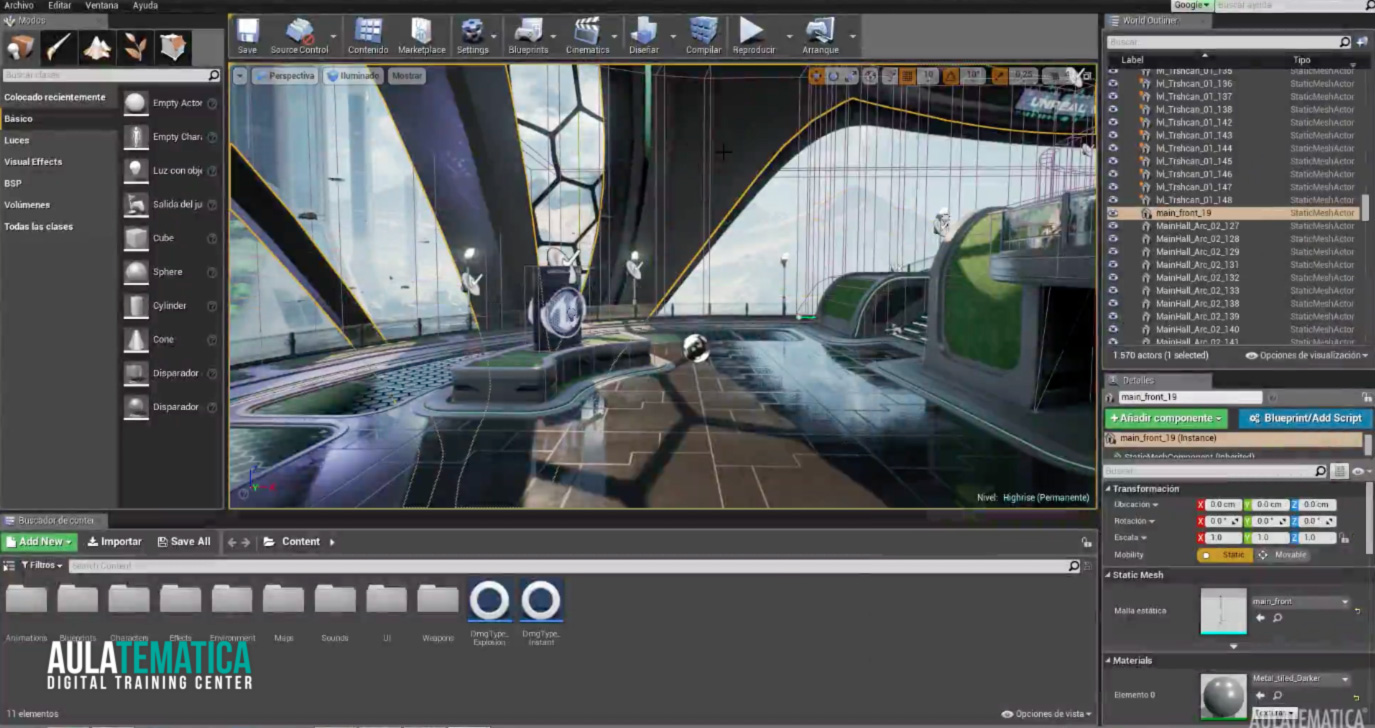Select the translate gizmo tool in viewport

(816, 76)
